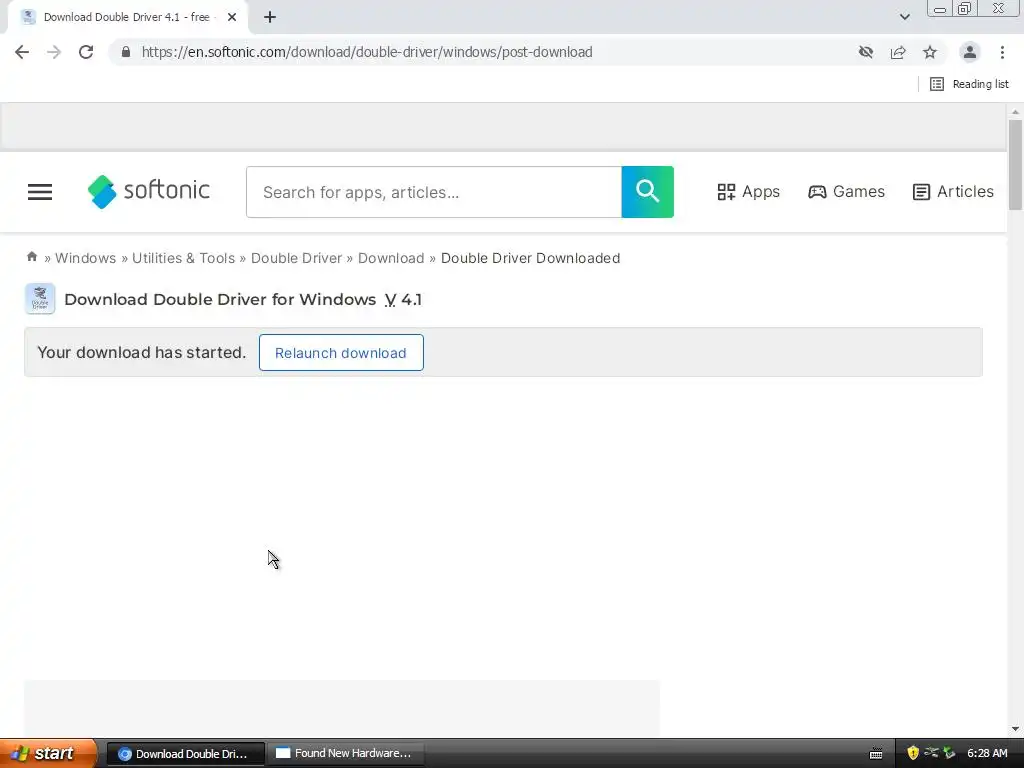
Task: Click the magnifier search button
Action: point(647,192)
